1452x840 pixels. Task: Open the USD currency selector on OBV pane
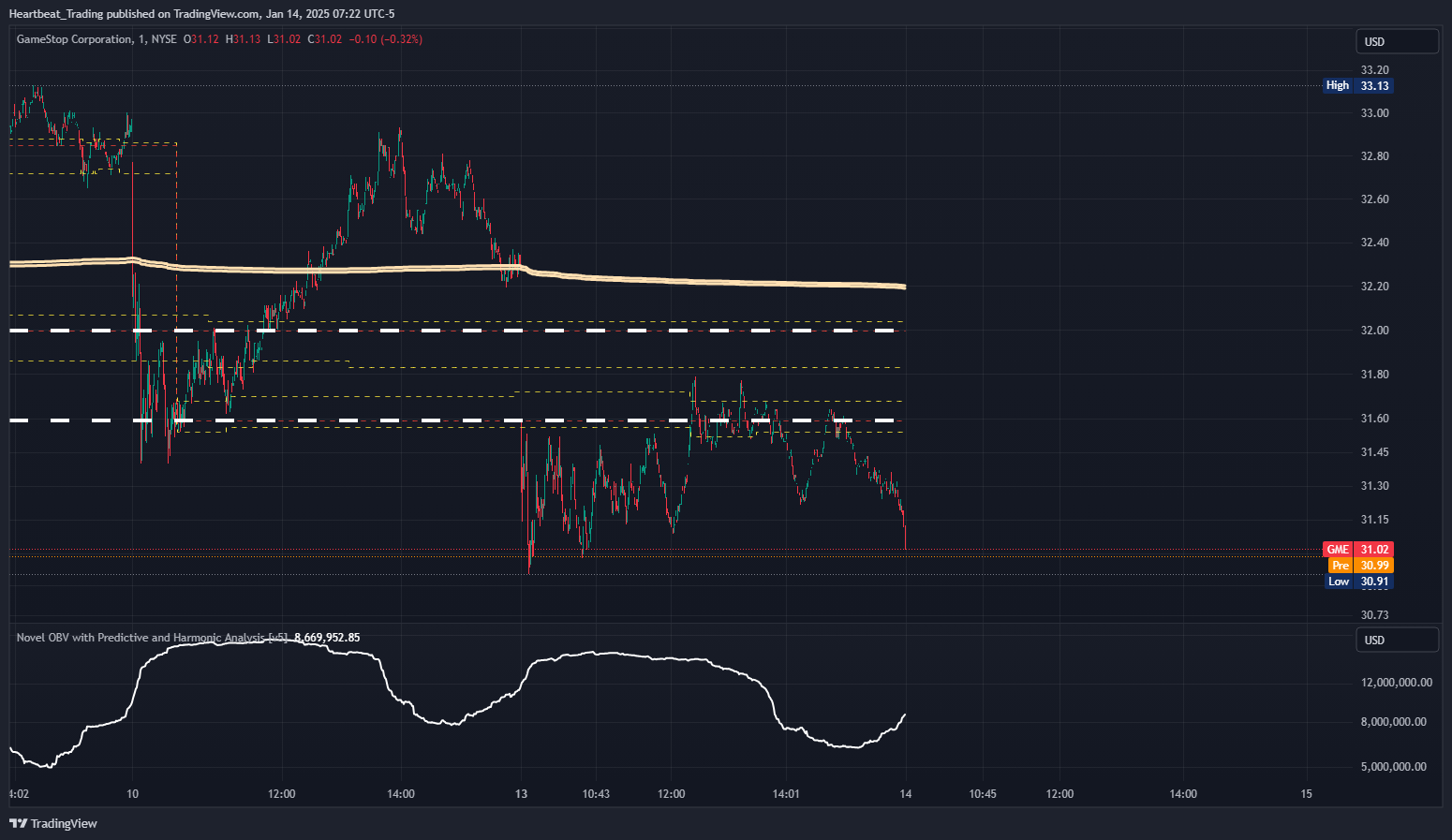click(x=1397, y=640)
